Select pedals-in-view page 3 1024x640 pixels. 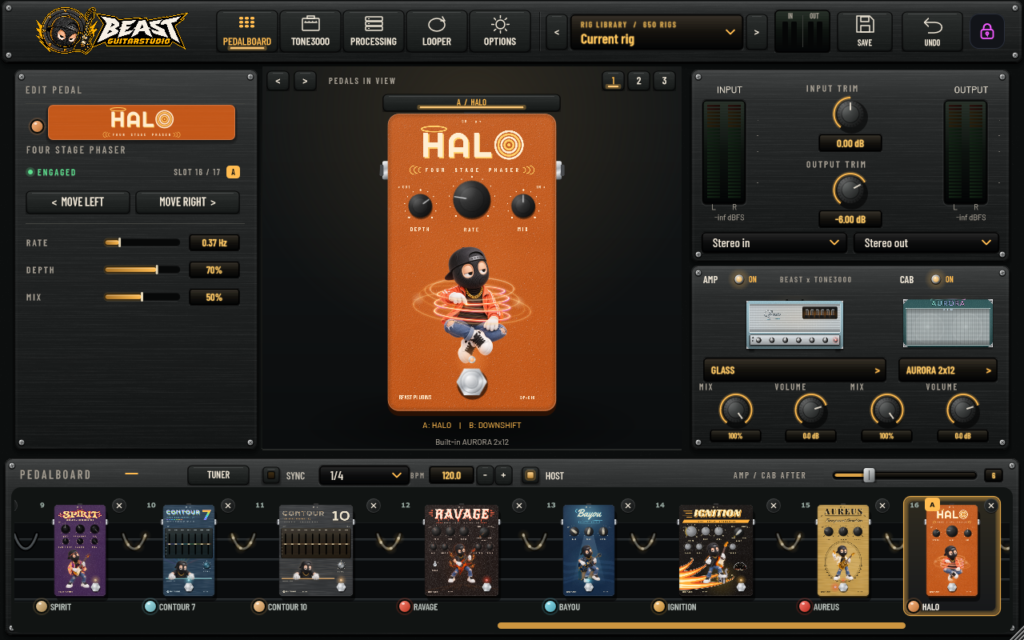pyautogui.click(x=664, y=81)
